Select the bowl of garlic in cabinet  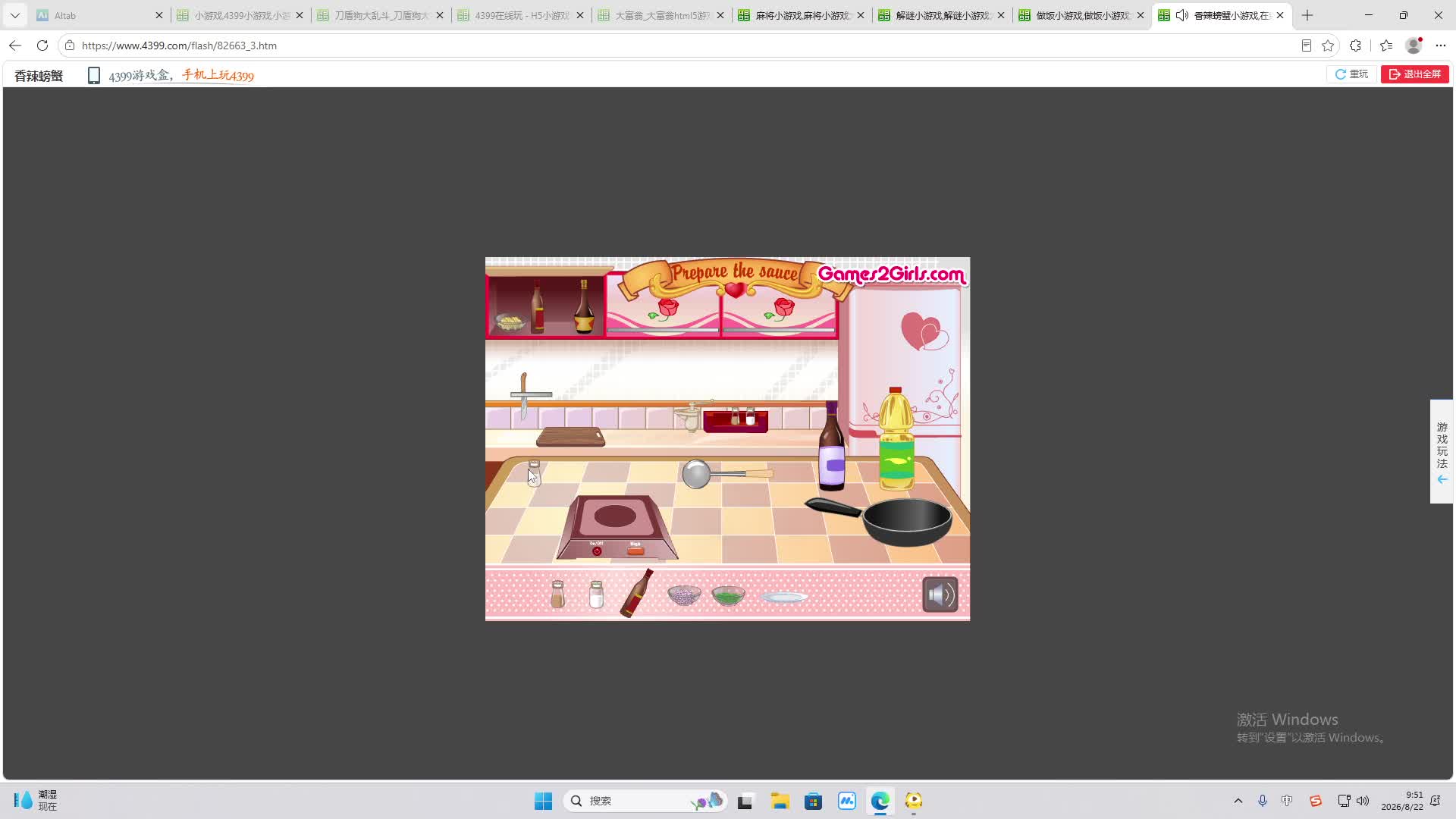point(510,323)
